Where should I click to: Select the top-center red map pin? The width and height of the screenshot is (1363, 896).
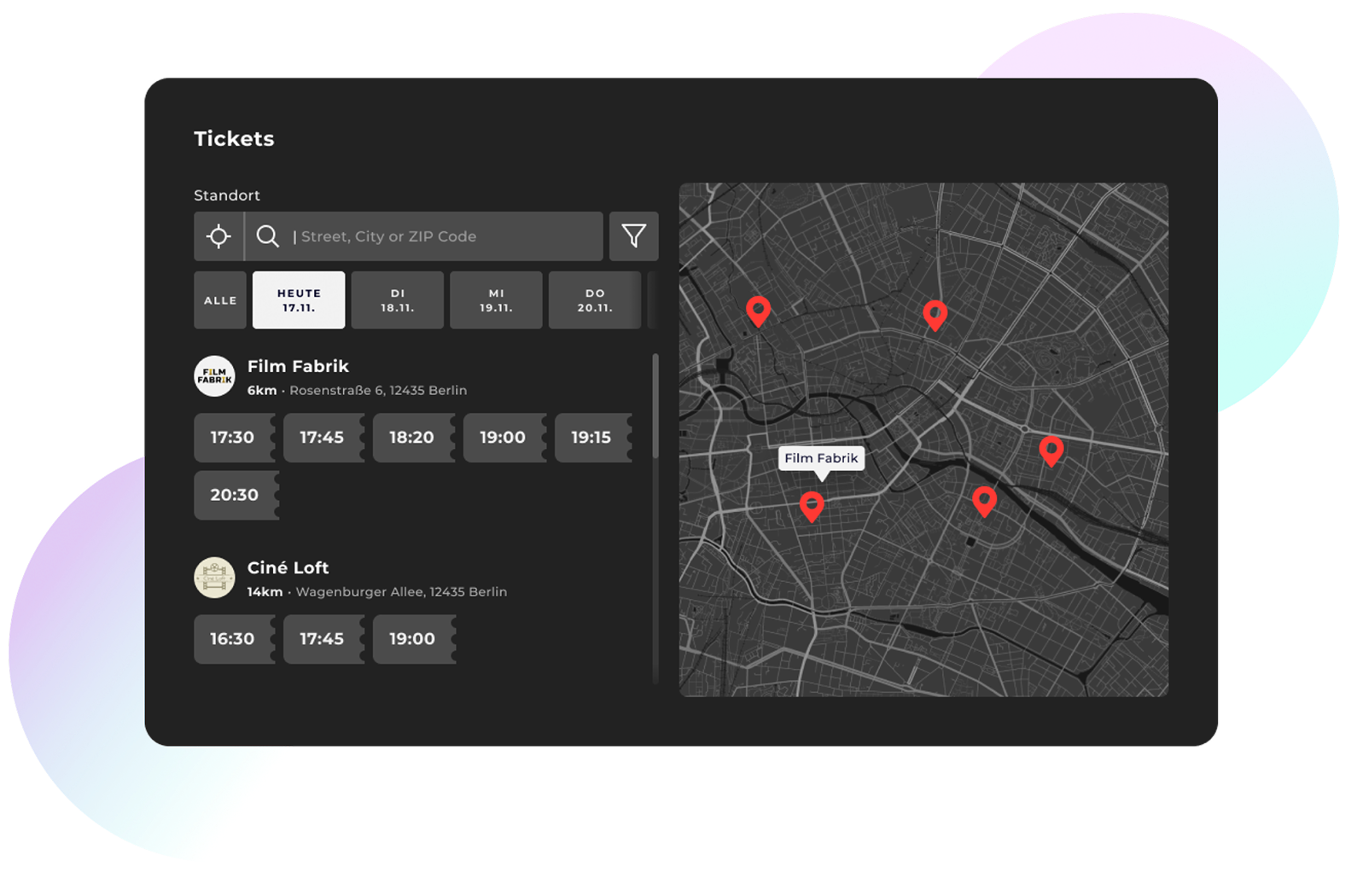(x=935, y=315)
